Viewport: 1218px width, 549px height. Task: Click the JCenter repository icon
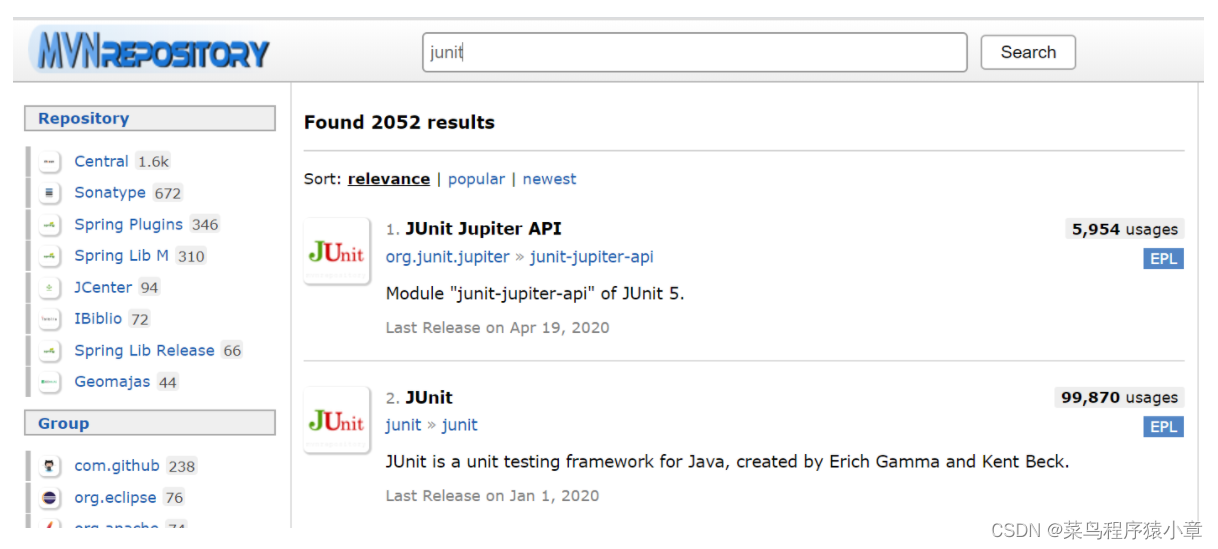(x=50, y=288)
